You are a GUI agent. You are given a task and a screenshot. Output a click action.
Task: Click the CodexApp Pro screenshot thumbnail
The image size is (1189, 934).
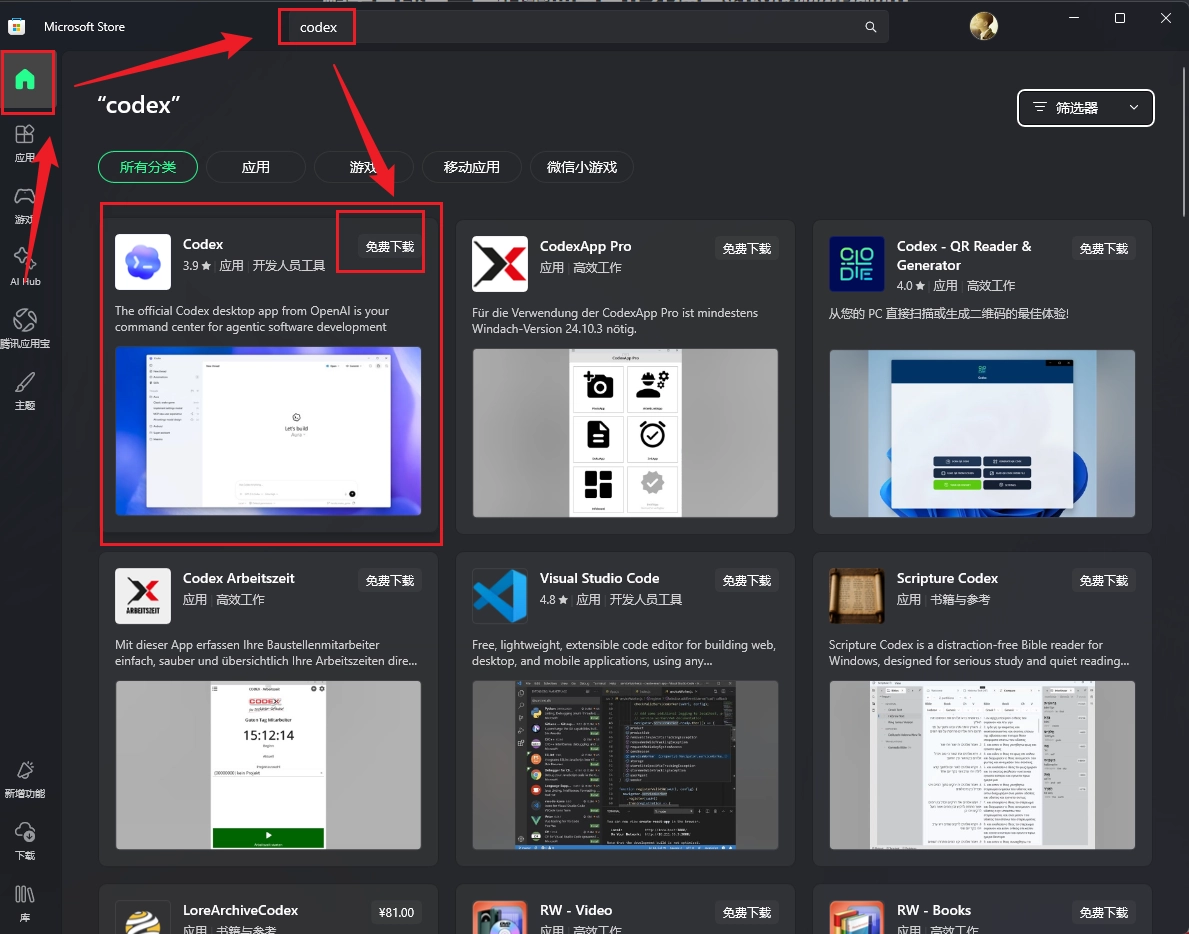coord(625,433)
